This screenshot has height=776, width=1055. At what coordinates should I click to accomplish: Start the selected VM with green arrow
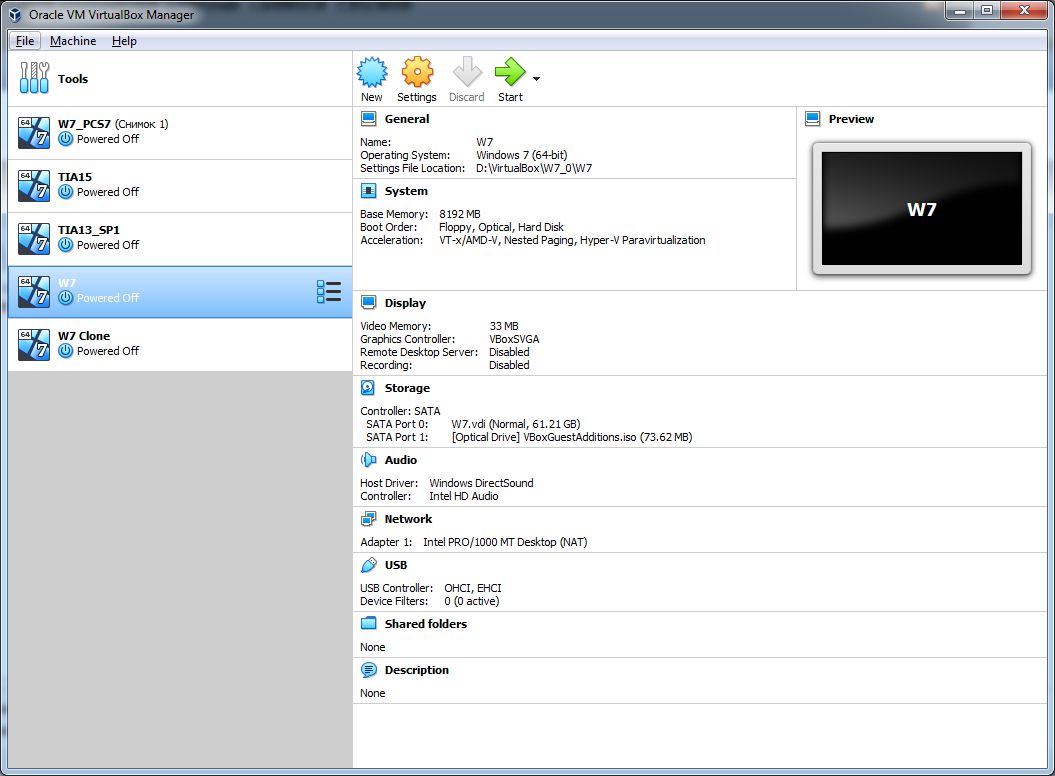click(x=510, y=72)
